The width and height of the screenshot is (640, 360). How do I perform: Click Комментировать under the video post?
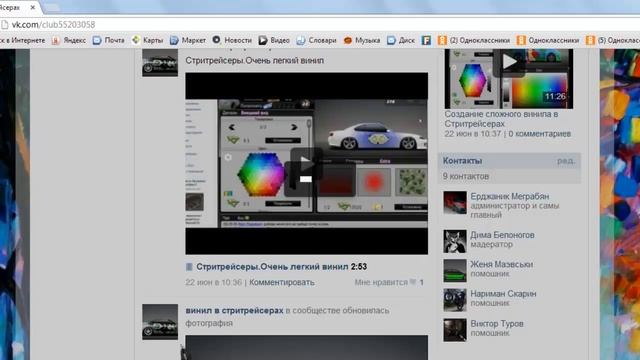[282, 282]
